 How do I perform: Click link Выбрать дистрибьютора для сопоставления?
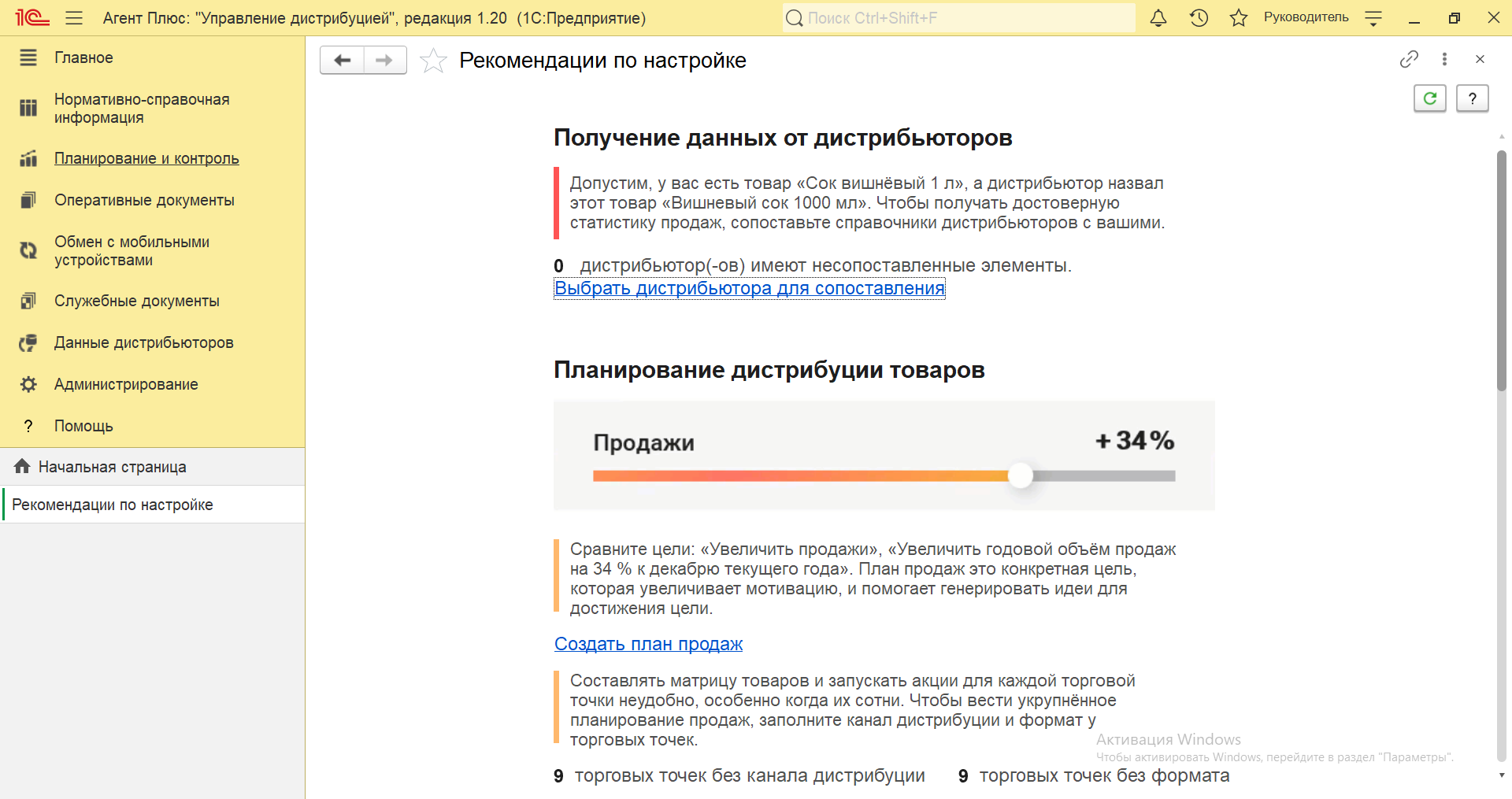pyautogui.click(x=749, y=288)
